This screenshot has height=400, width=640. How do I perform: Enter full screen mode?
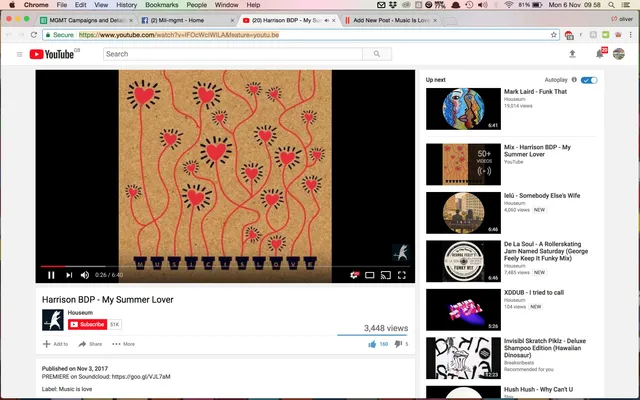click(x=402, y=275)
